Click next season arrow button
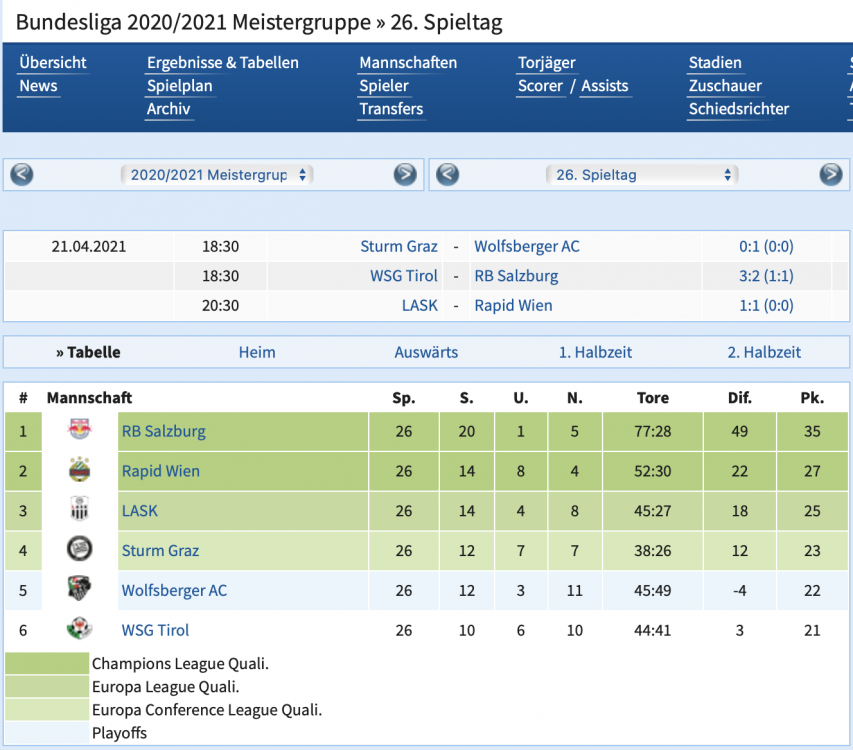853x750 pixels. (404, 175)
